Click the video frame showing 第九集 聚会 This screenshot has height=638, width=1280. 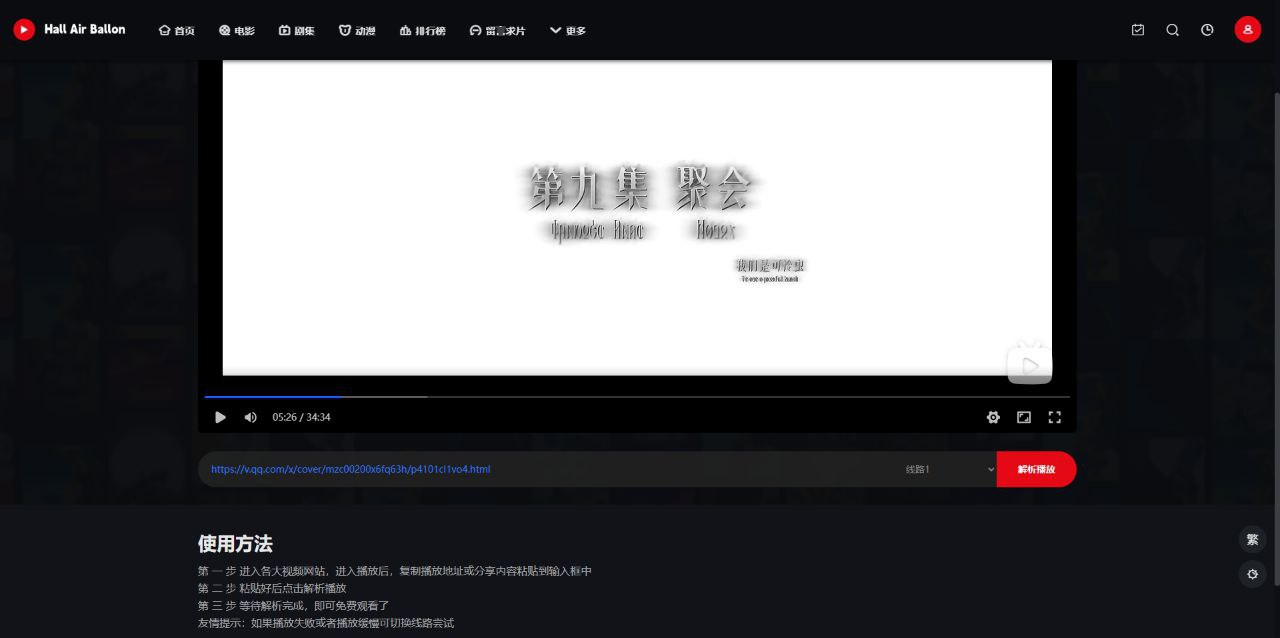tap(637, 218)
